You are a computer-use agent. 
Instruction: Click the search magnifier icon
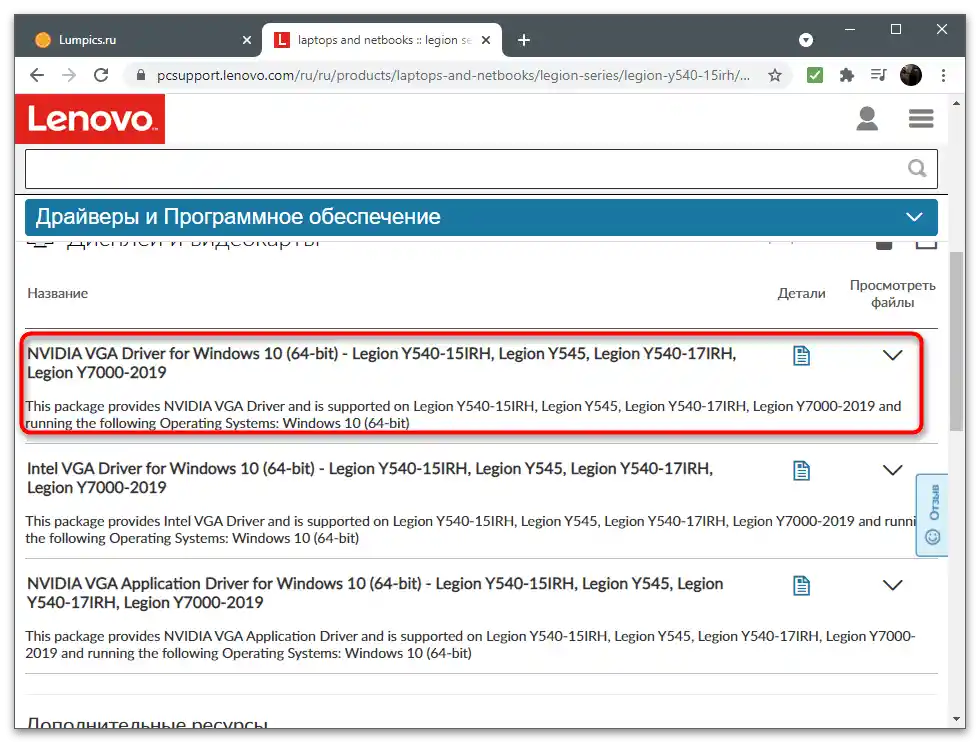coord(917,168)
